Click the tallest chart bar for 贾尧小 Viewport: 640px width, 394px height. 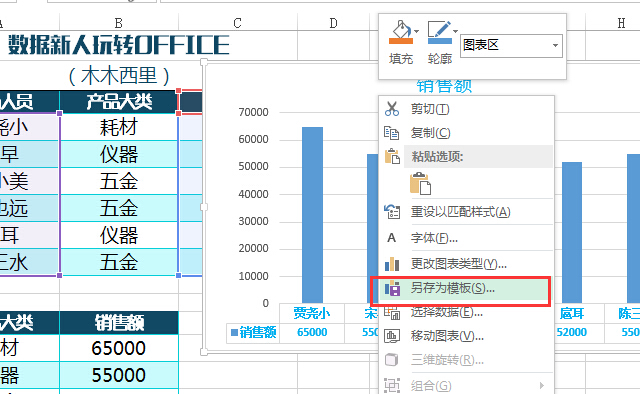312,215
